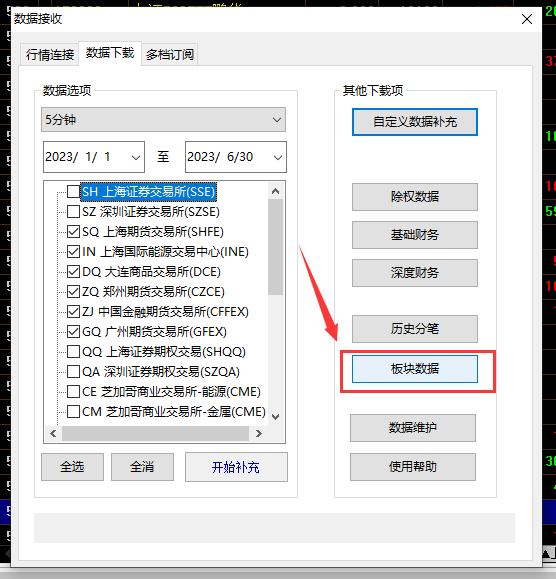Switch to the 行情连接 tab

(x=49, y=55)
